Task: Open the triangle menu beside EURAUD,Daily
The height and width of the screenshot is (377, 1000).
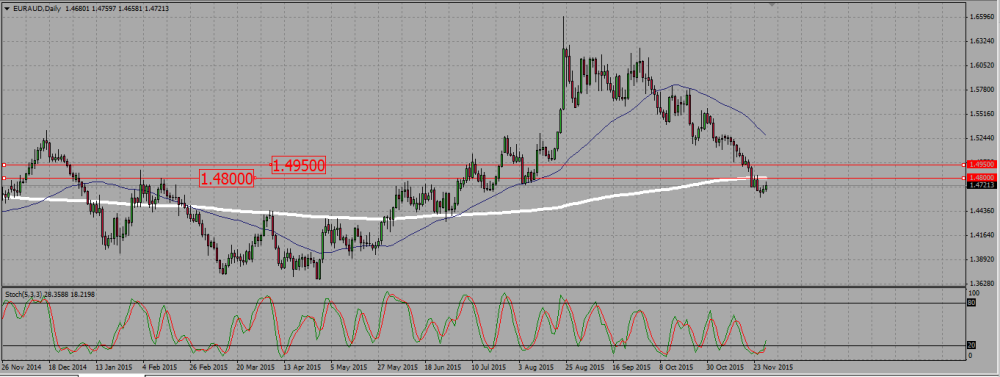Action: pyautogui.click(x=6, y=8)
